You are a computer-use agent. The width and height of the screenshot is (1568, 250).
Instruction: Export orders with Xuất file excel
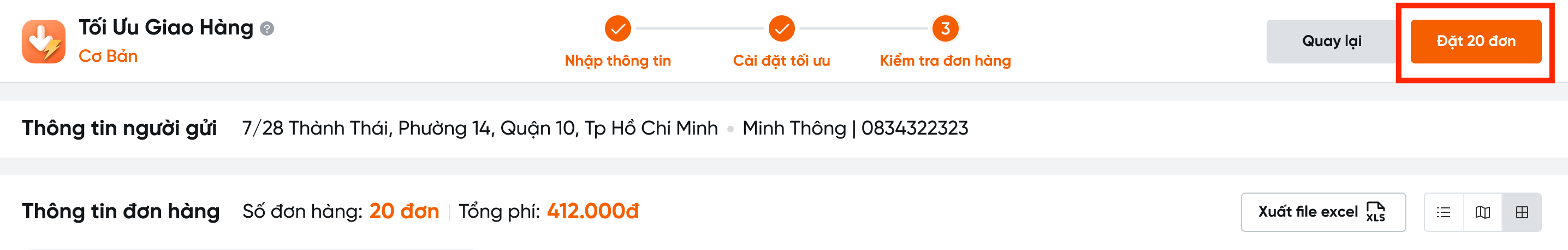[1308, 212]
